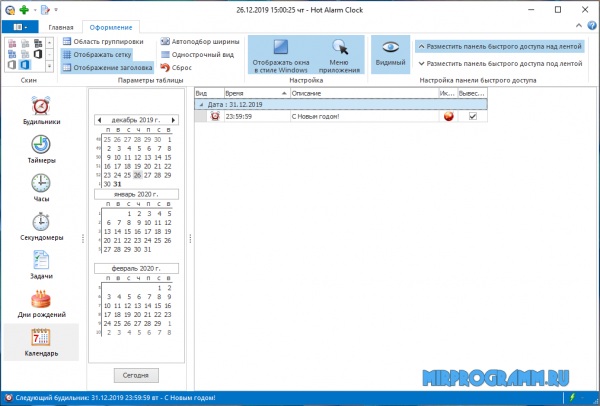The image size is (600, 406).
Task: Open the quick access toolbar customize arrow
Action: (x=56, y=10)
